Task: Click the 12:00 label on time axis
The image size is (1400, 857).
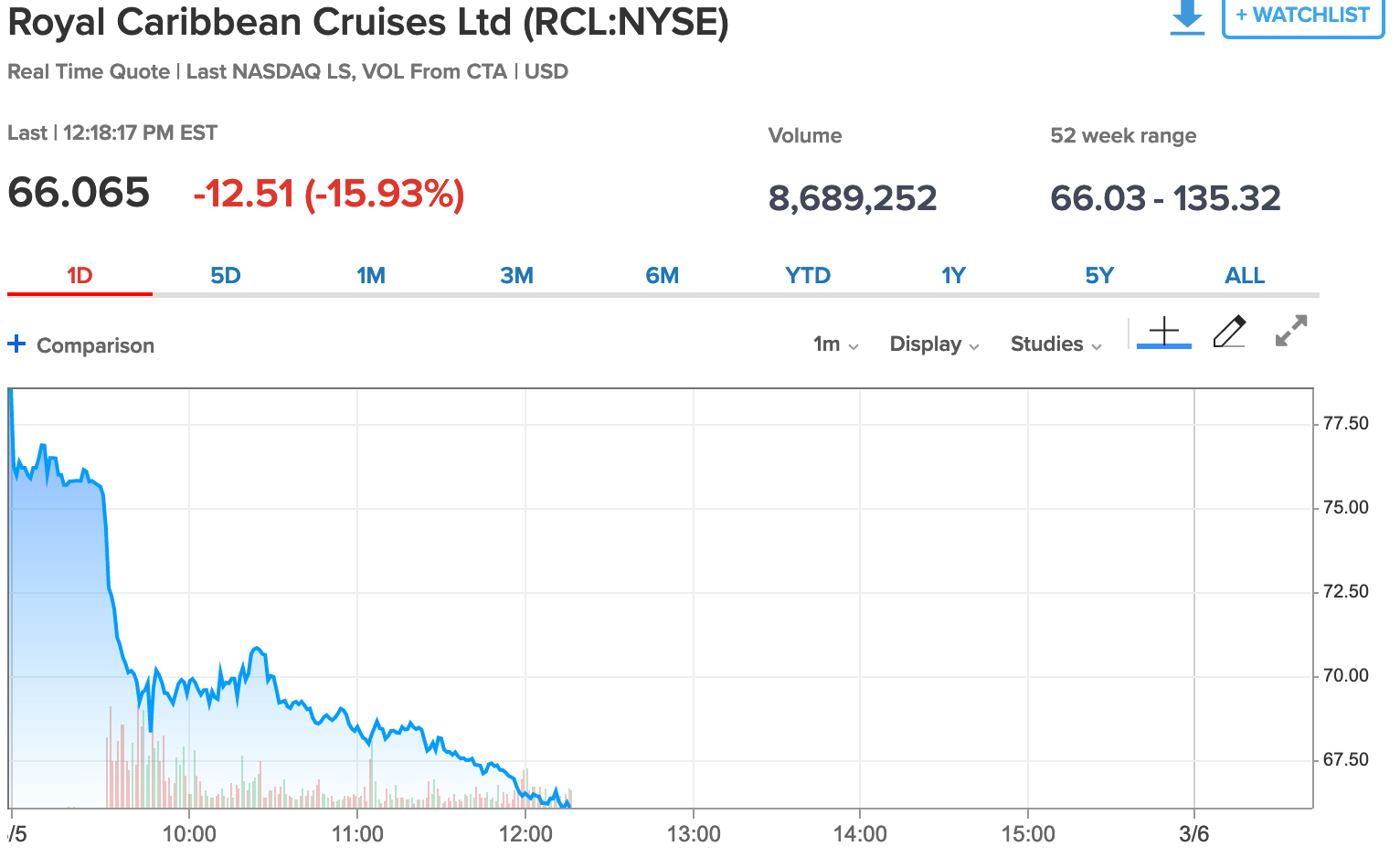Action: click(525, 834)
